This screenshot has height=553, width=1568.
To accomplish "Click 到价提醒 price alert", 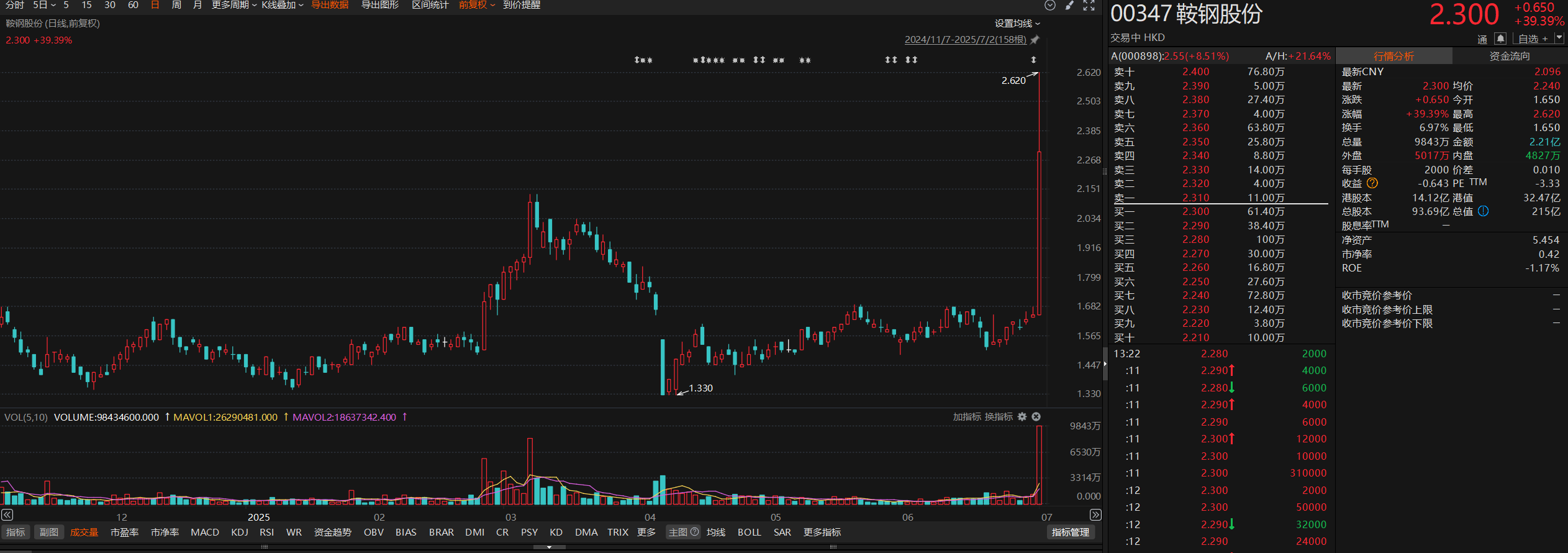I will 522,5.
